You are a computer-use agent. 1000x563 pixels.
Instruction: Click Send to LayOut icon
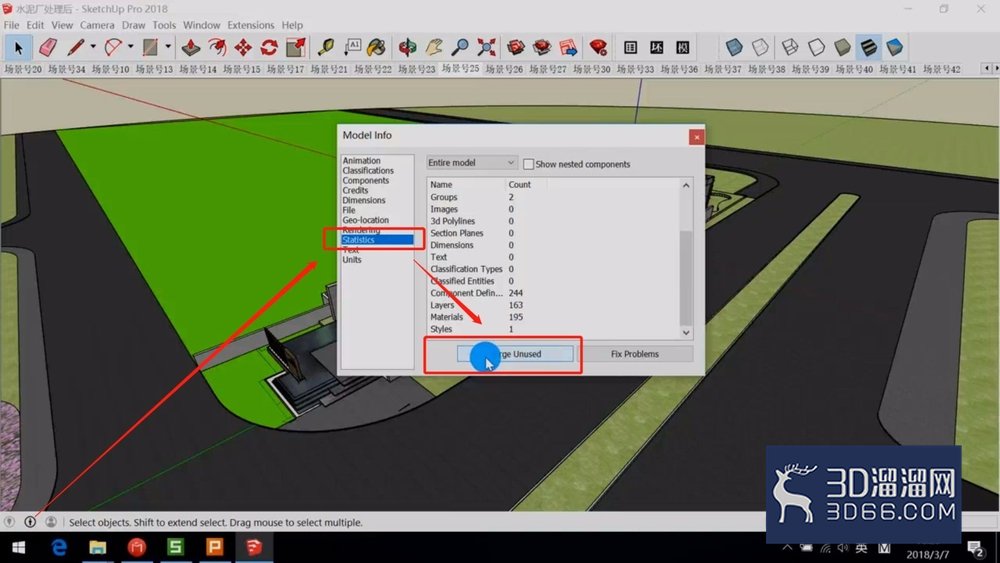click(568, 47)
